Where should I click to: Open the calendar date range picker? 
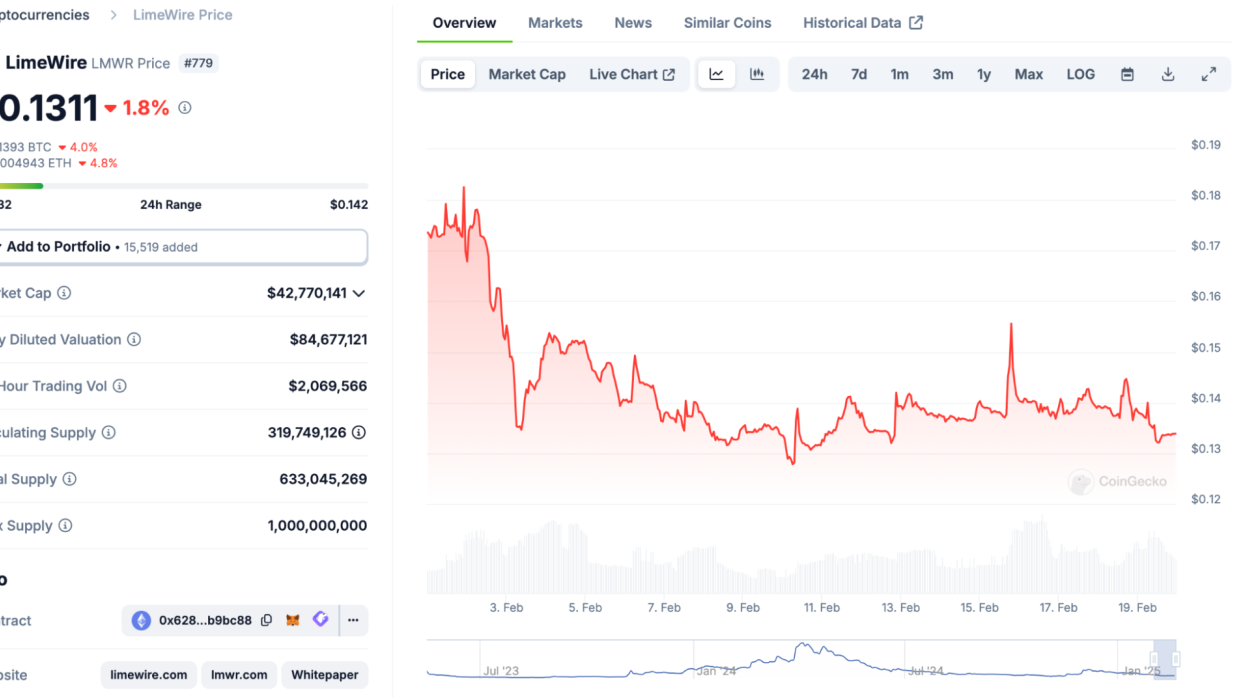[1127, 74]
